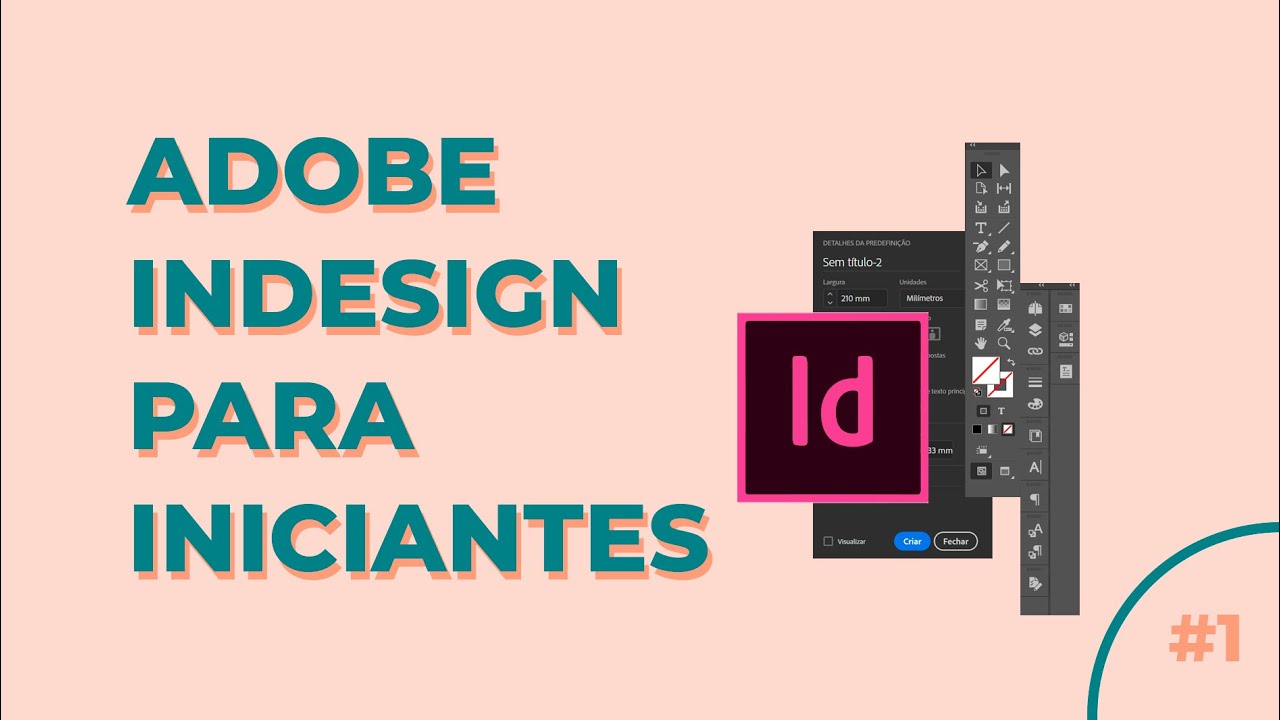Viewport: 1280px width, 720px height.
Task: Select the Hand tool
Action: tap(981, 343)
